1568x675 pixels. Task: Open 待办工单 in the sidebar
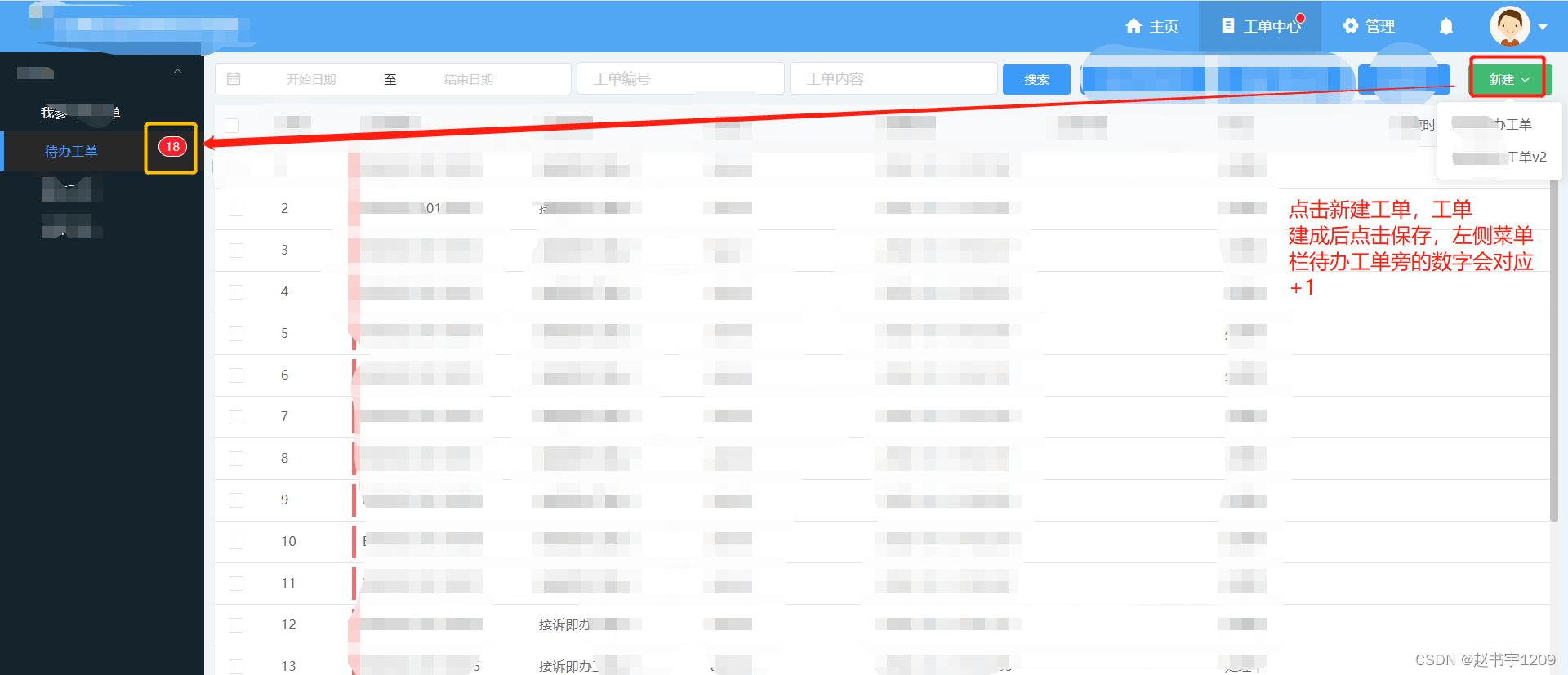pyautogui.click(x=71, y=151)
